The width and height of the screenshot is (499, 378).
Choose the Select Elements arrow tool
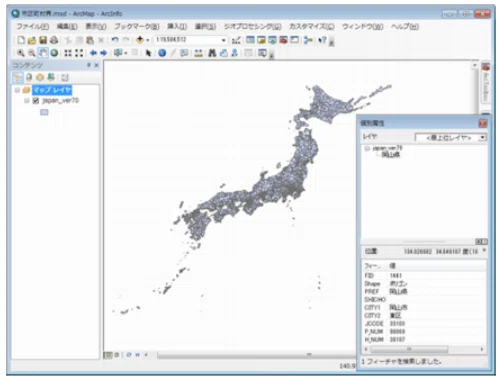[x=148, y=53]
